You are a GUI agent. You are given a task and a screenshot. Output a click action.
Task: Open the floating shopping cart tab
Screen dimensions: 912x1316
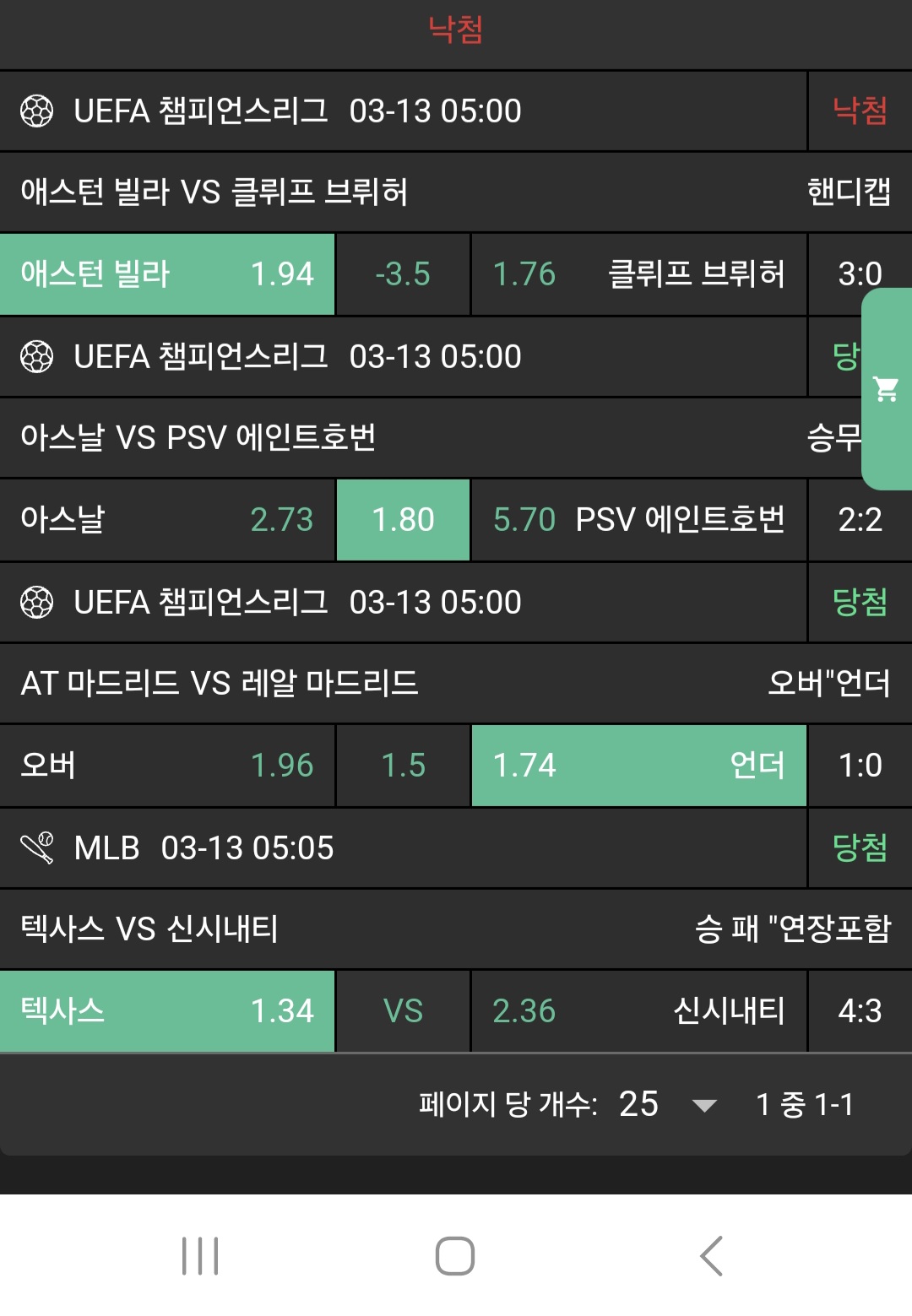pyautogui.click(x=886, y=389)
